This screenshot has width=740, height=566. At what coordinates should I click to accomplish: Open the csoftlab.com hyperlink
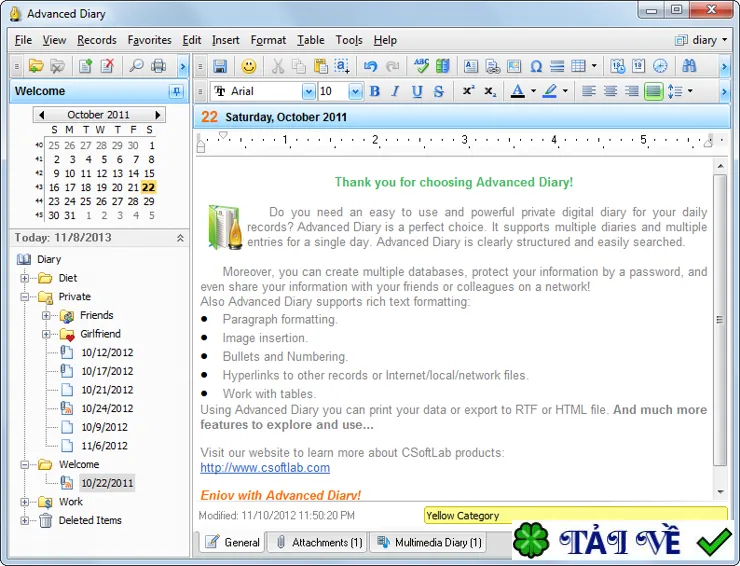pyautogui.click(x=265, y=468)
